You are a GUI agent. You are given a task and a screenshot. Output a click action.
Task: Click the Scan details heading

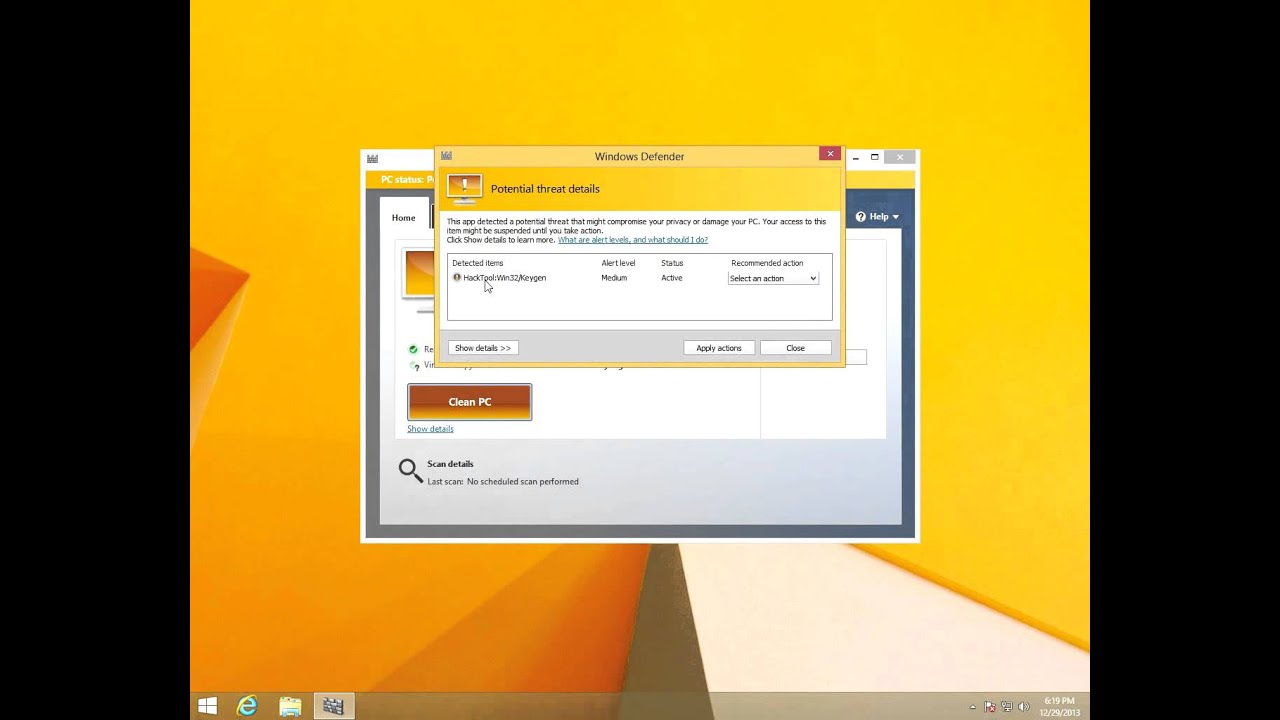point(450,464)
